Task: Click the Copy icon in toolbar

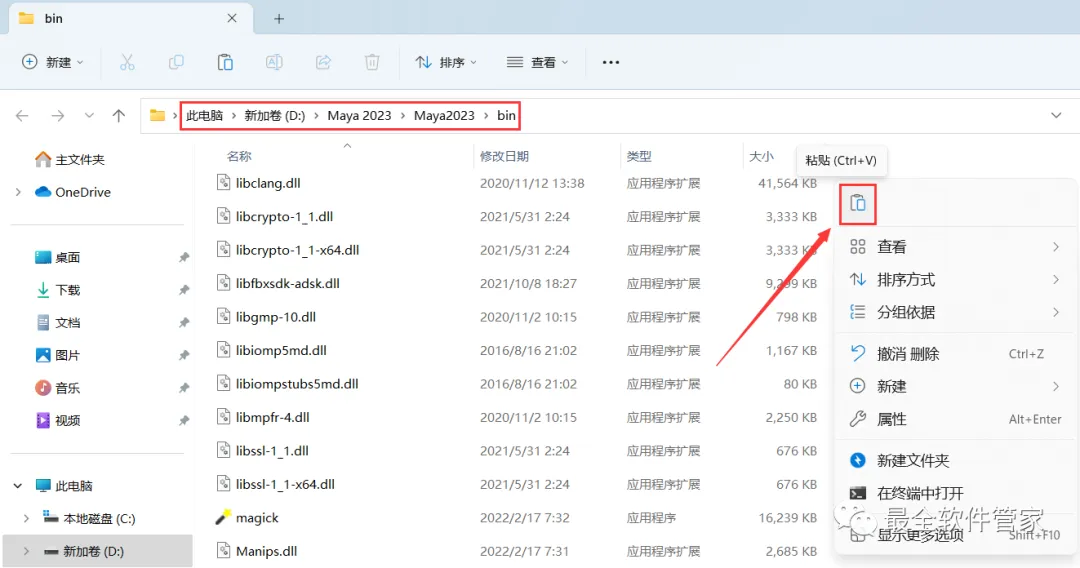Action: click(176, 63)
